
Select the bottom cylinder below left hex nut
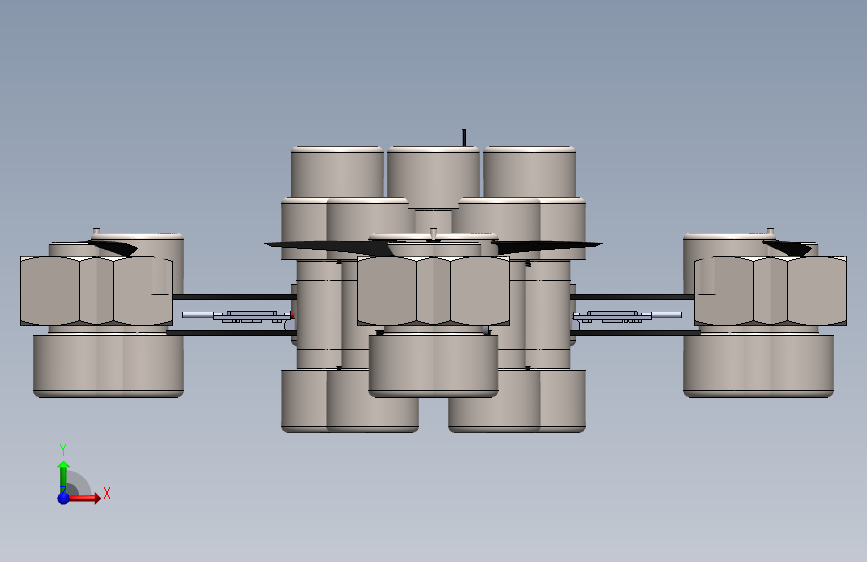pyautogui.click(x=108, y=366)
